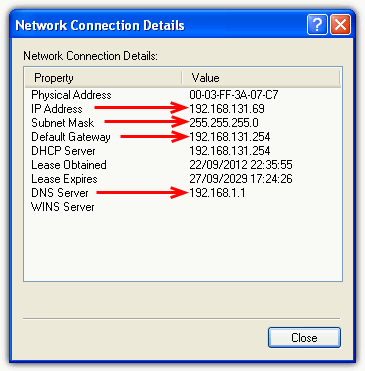Click the help question mark icon

pos(317,25)
